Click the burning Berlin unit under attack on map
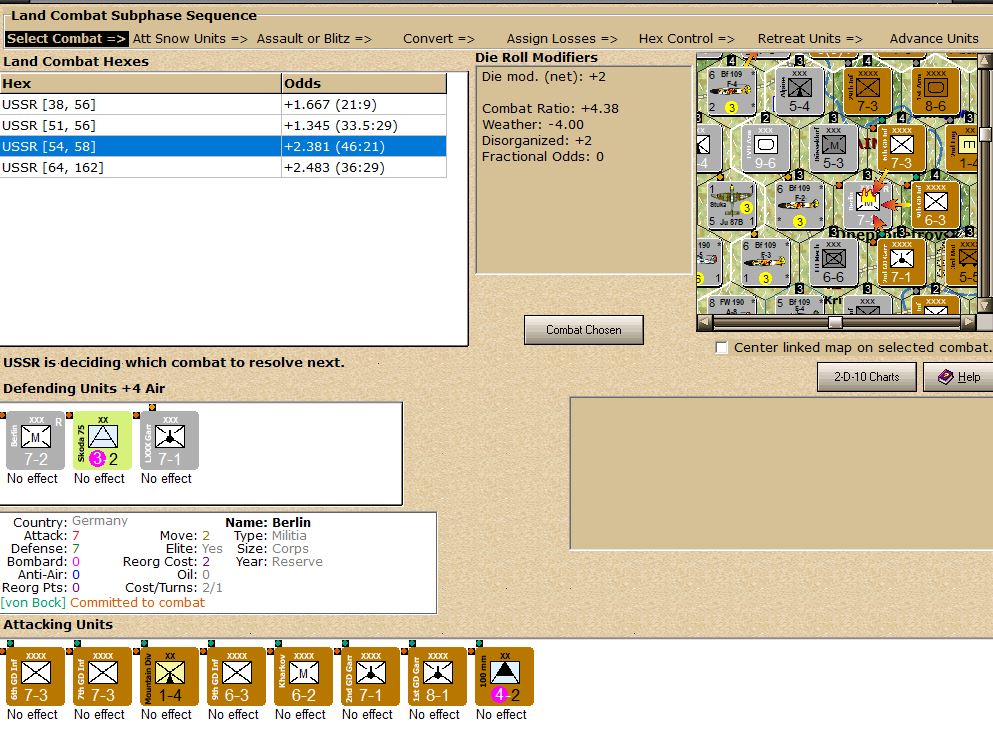Screen dimensions: 993x729 click(x=868, y=205)
